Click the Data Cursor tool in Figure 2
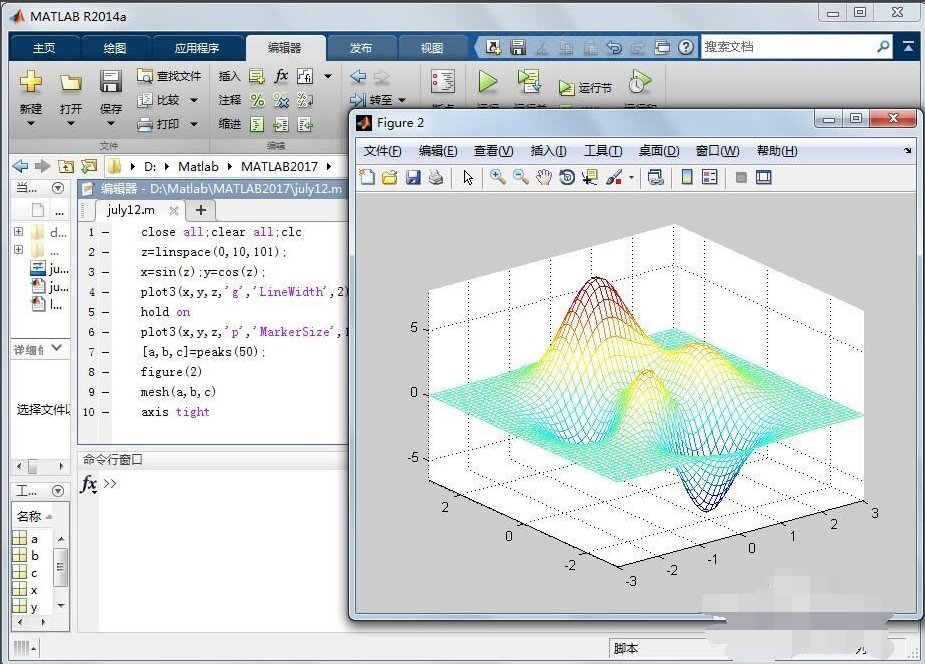925x664 pixels. coord(590,177)
